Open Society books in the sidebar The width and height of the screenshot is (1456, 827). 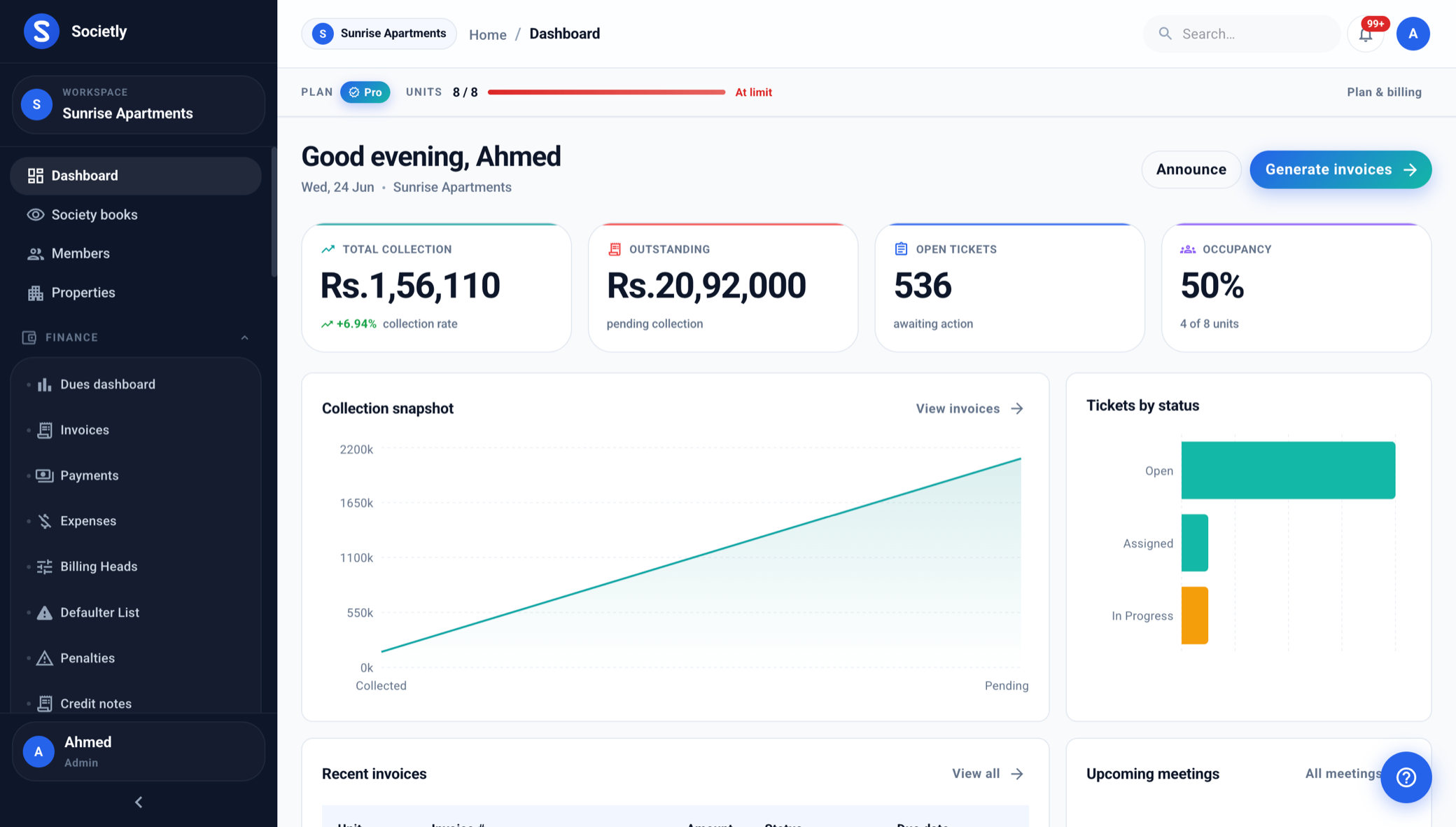point(136,215)
